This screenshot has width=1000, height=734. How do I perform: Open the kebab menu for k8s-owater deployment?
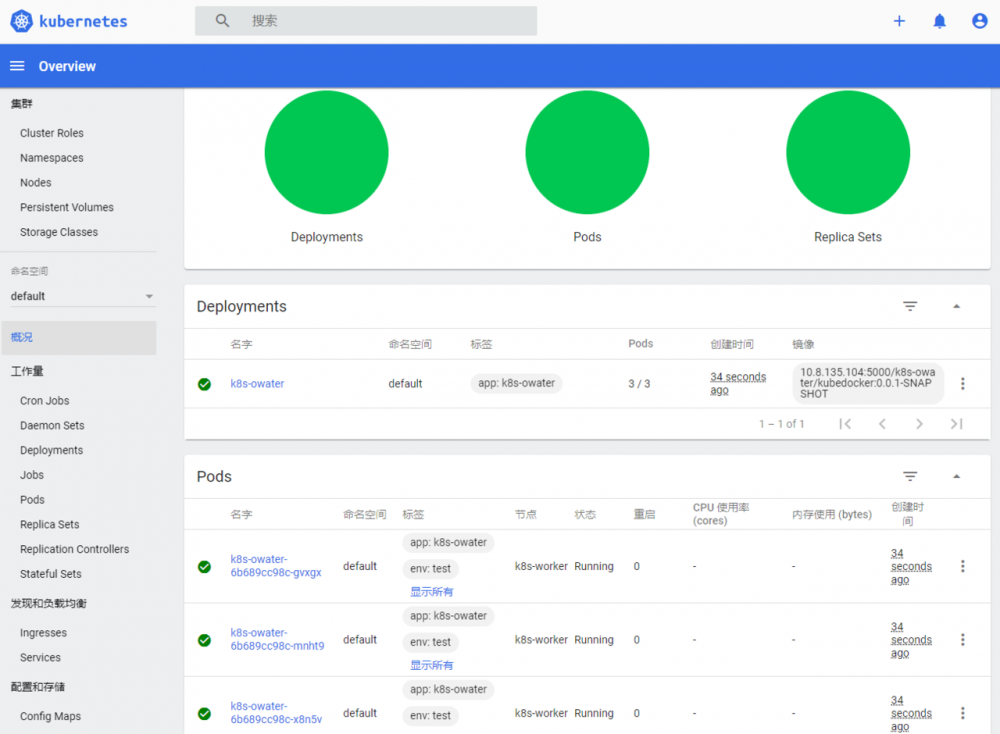963,383
